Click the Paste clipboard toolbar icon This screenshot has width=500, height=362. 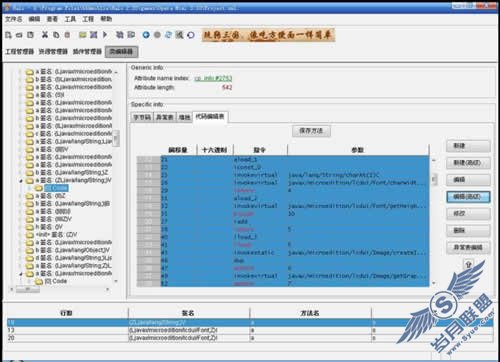(67, 35)
